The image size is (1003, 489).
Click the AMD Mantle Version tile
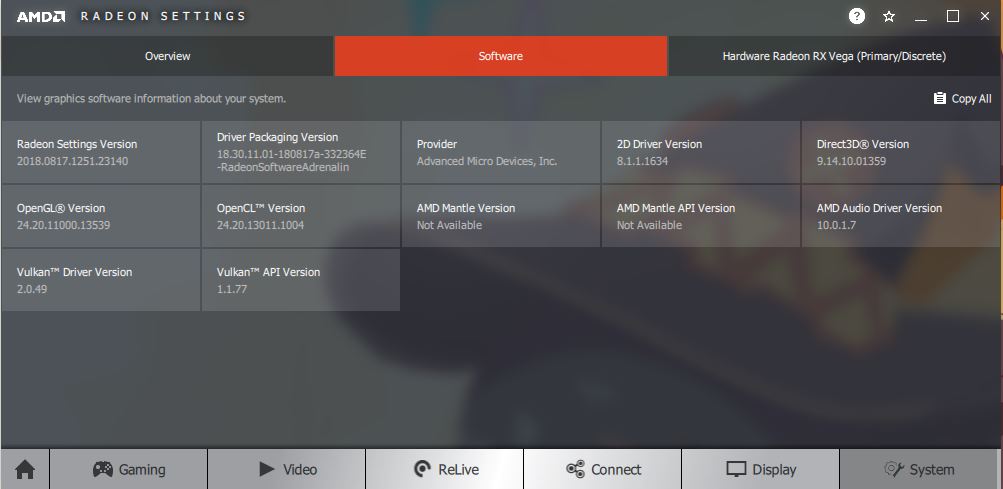tap(501, 216)
